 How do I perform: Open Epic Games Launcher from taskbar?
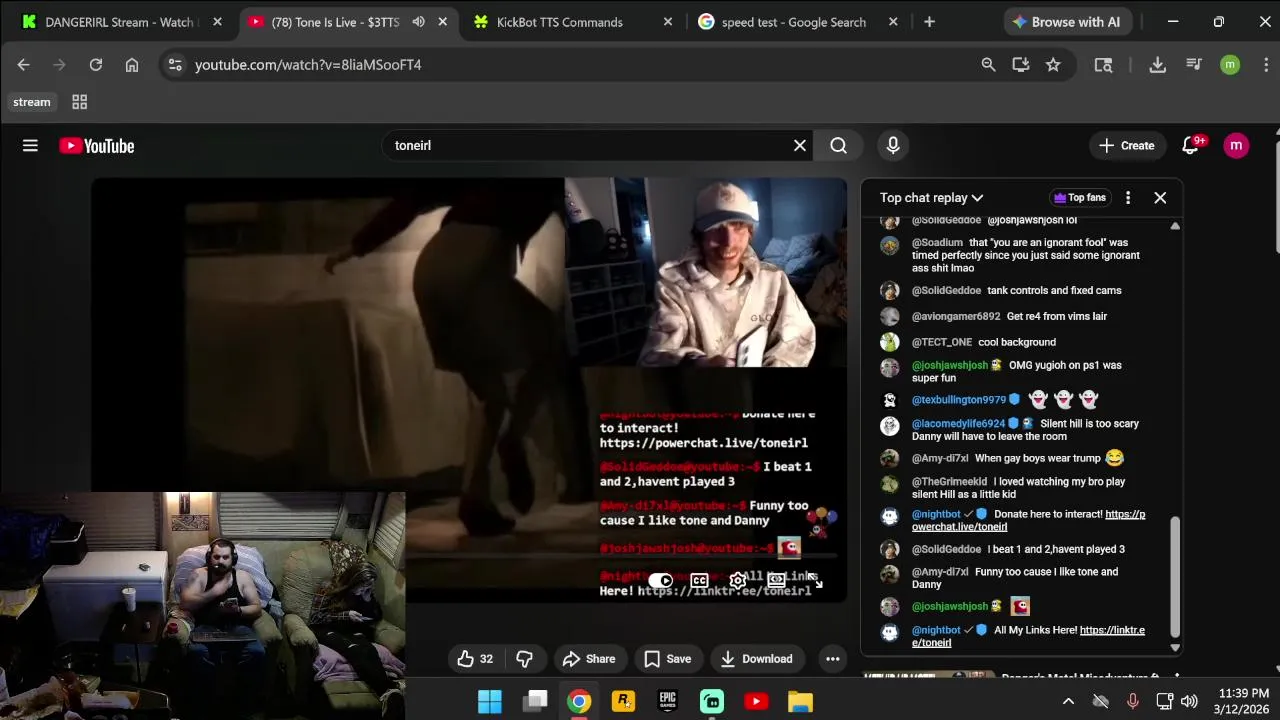[668, 702]
